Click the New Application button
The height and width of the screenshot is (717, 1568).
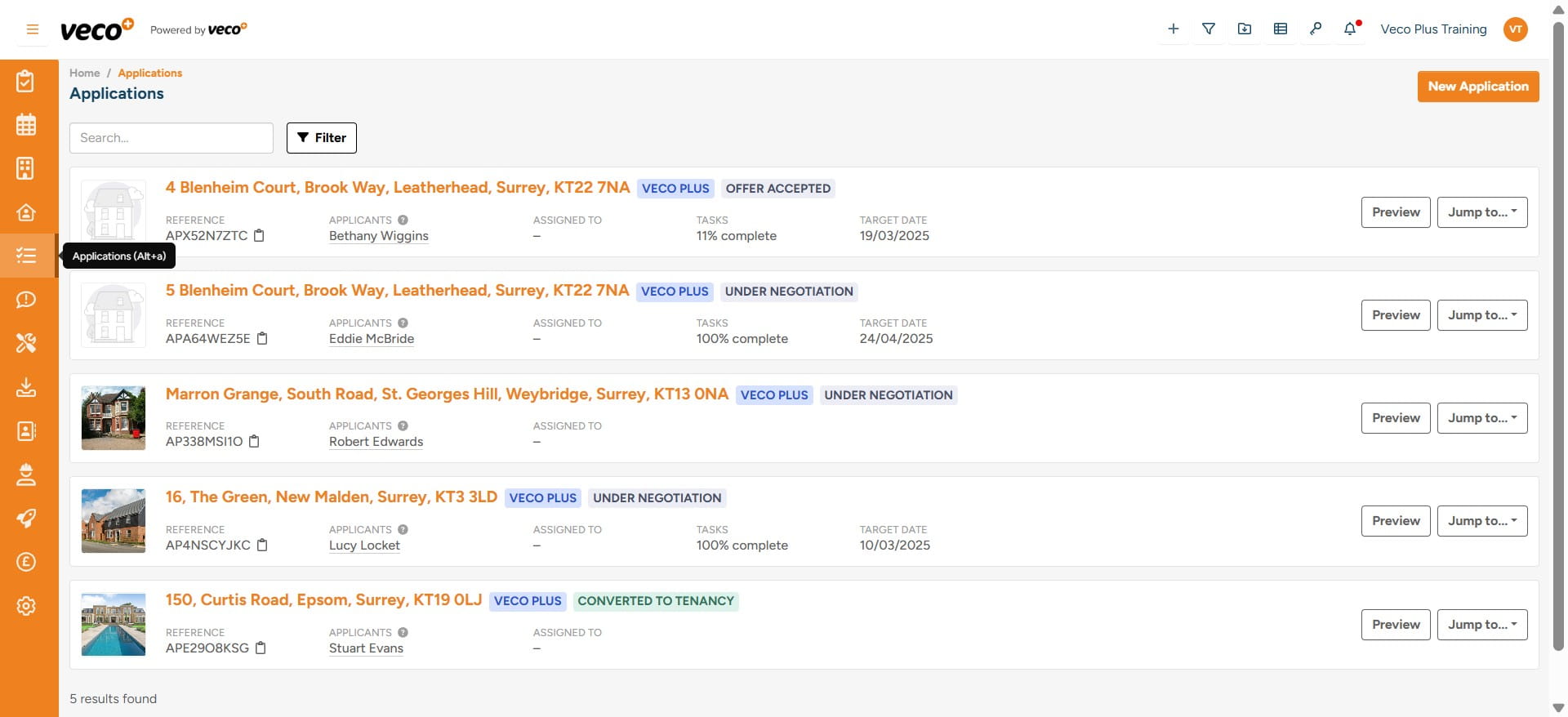[x=1477, y=87]
